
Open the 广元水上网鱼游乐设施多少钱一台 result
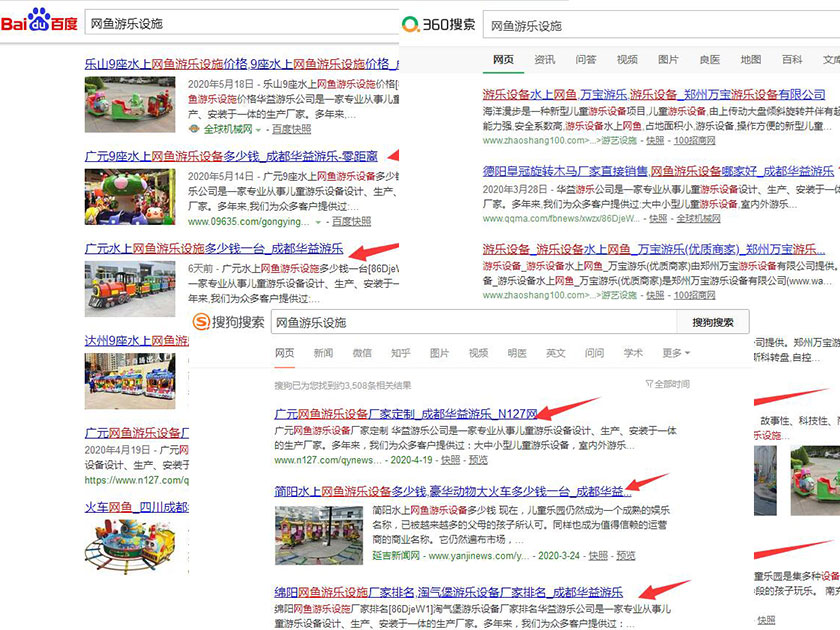tap(214, 249)
